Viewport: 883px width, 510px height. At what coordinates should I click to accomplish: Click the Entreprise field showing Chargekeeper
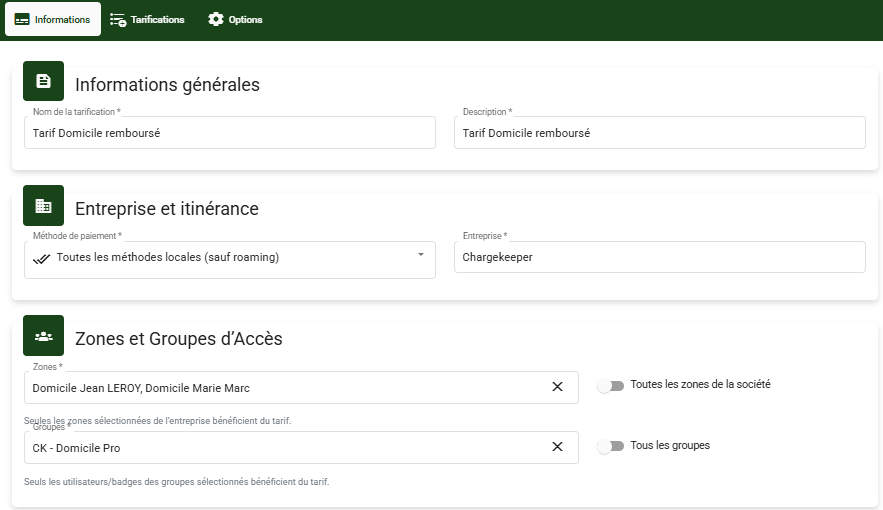(x=659, y=257)
